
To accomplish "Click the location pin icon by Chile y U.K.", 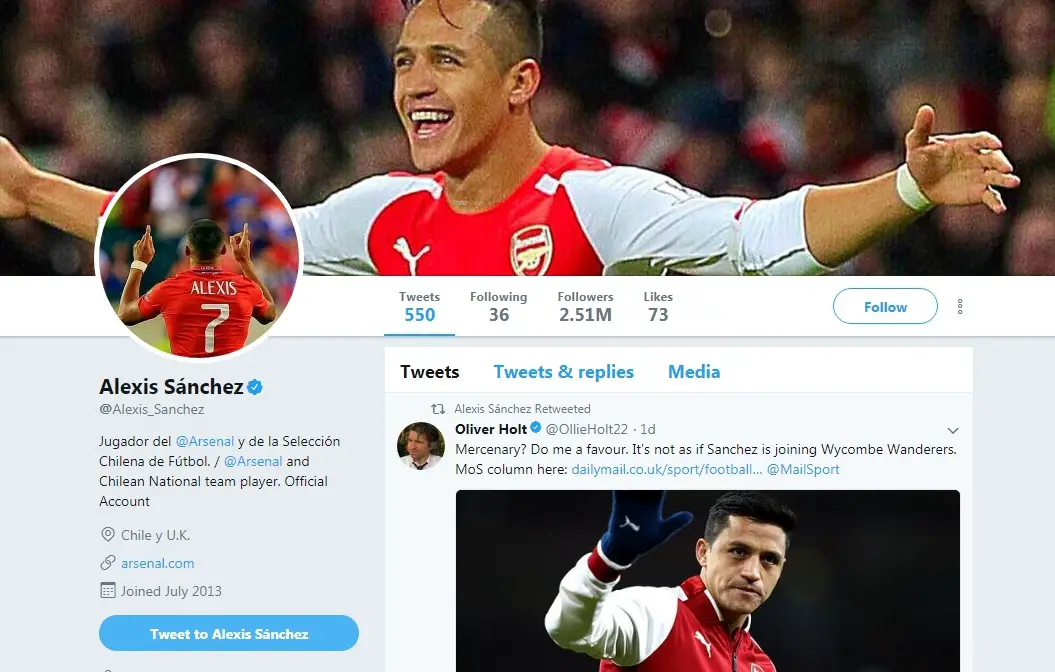I will (108, 535).
